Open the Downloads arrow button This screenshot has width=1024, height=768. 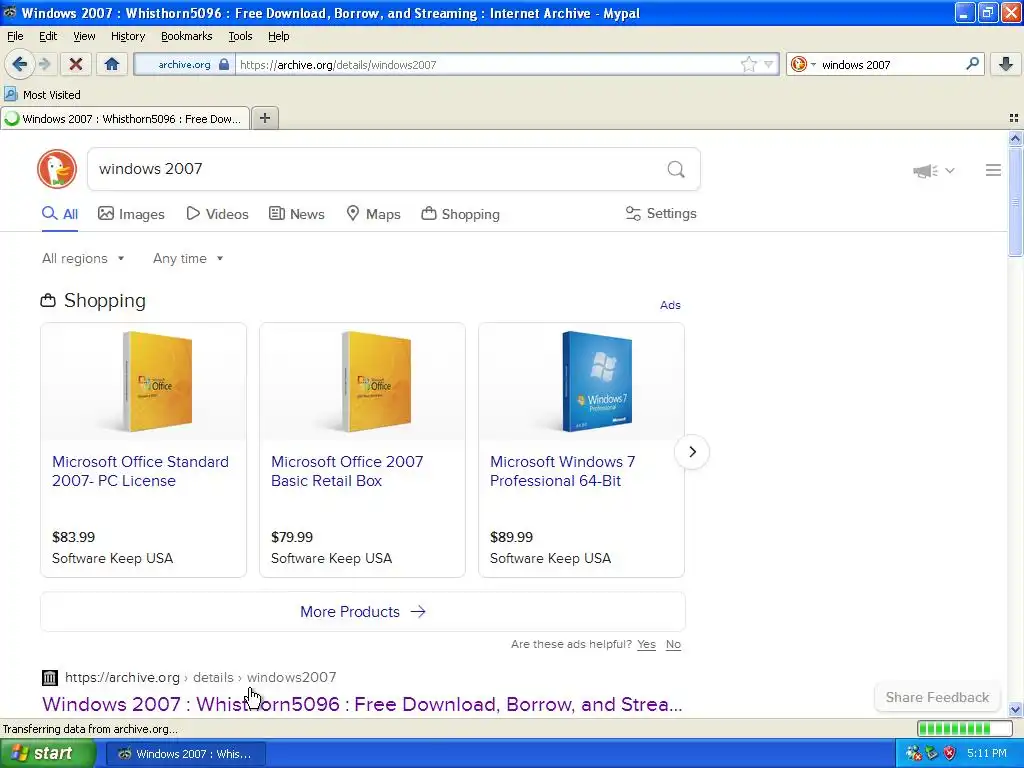click(x=1006, y=64)
